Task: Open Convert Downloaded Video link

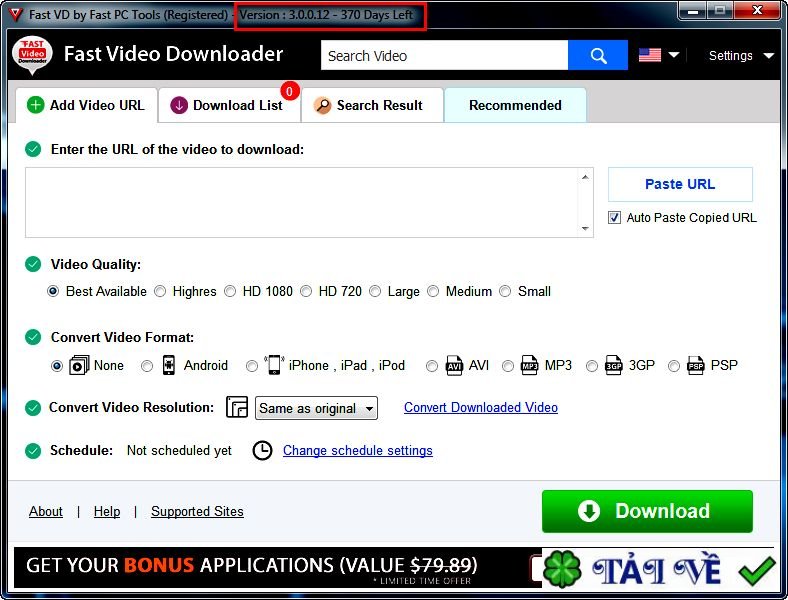Action: tap(481, 408)
